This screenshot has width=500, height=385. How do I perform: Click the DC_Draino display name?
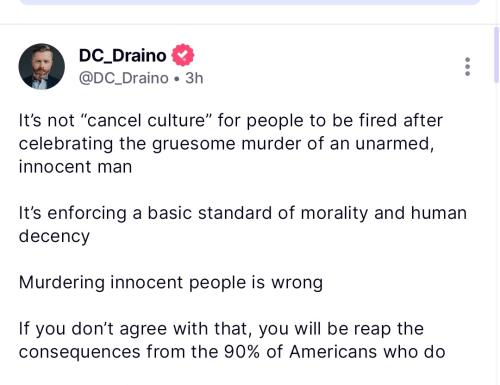(122, 55)
